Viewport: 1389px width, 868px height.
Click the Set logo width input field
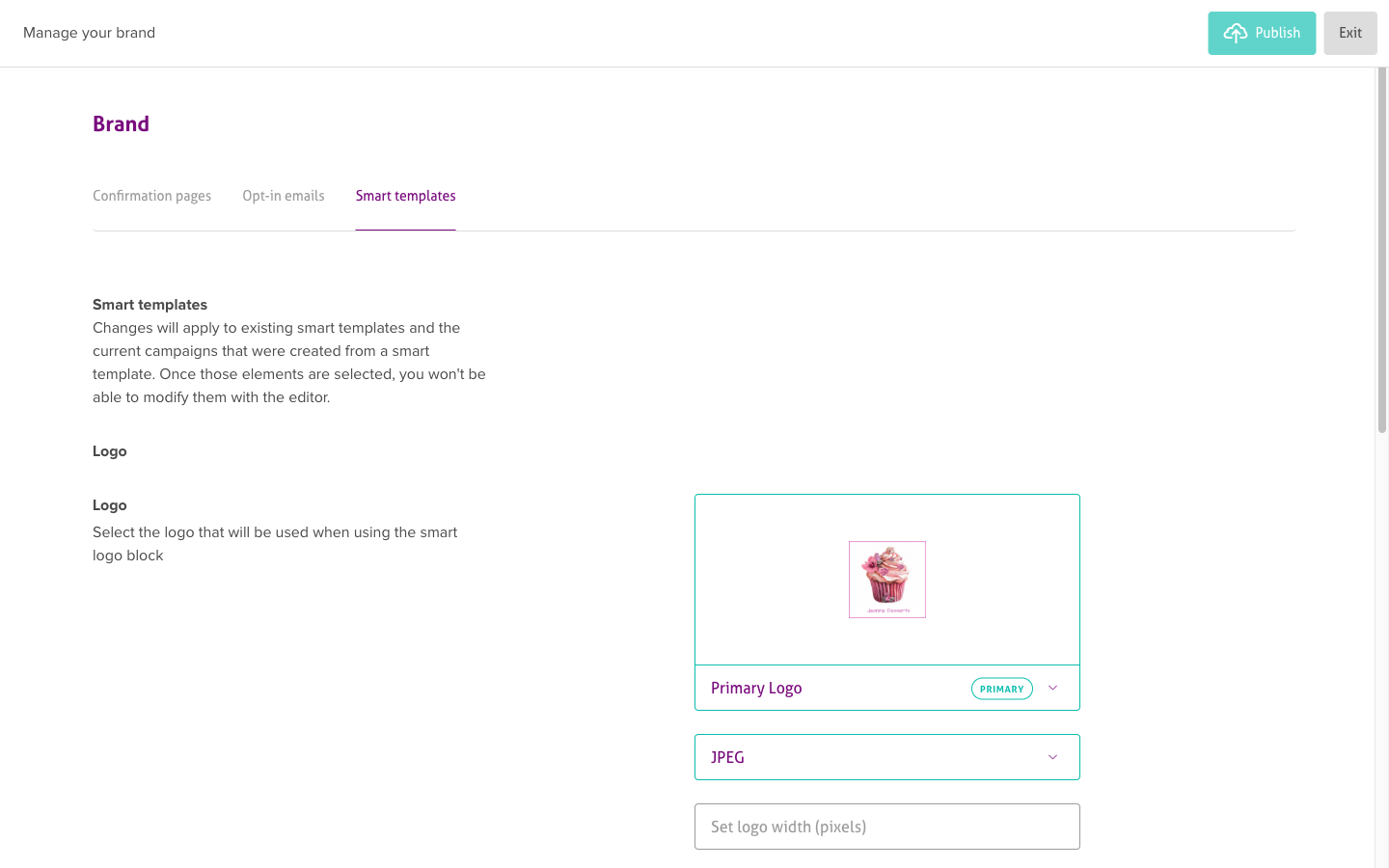pyautogui.click(x=887, y=827)
